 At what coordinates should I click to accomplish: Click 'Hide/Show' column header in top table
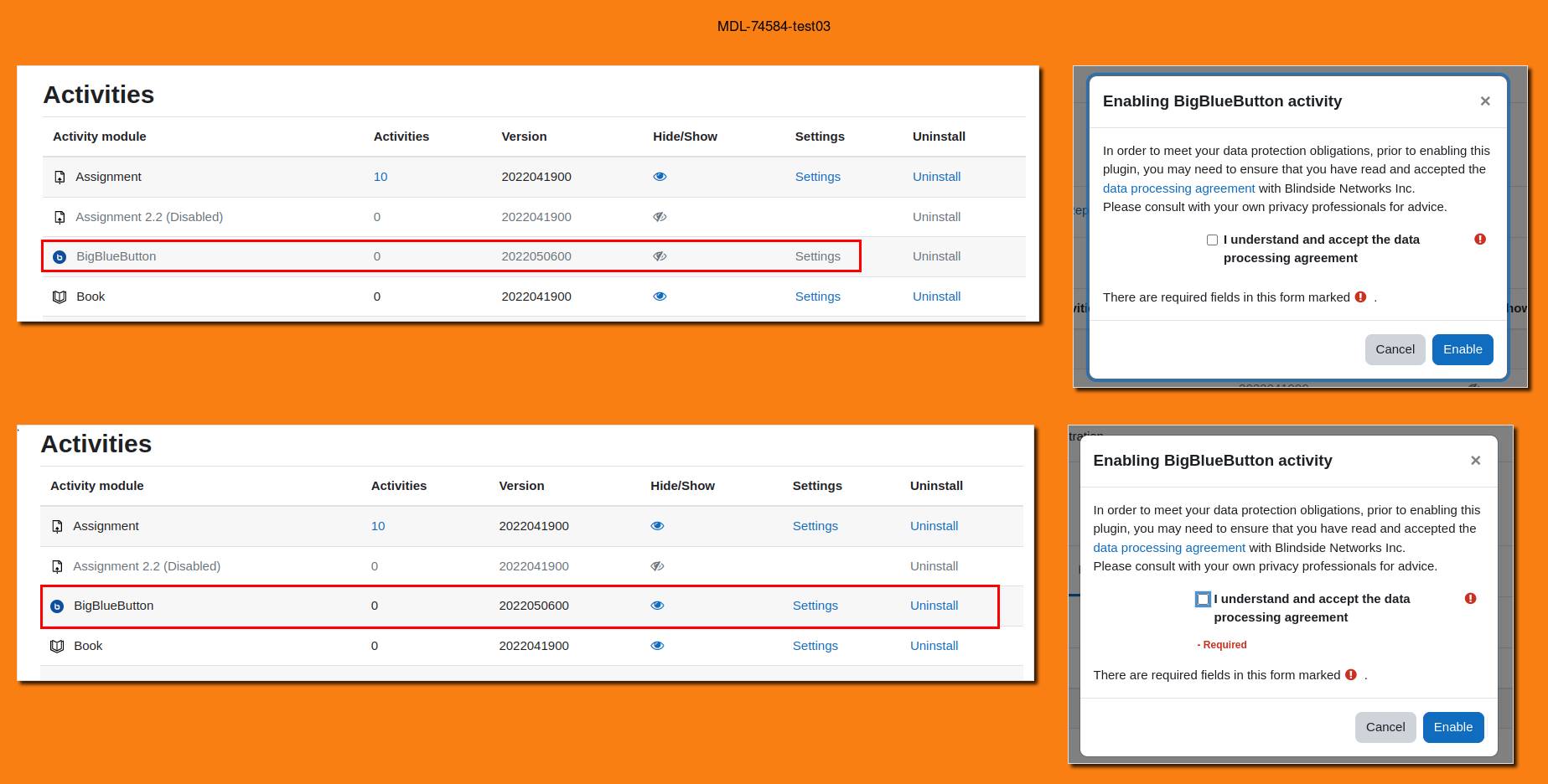pyautogui.click(x=685, y=137)
